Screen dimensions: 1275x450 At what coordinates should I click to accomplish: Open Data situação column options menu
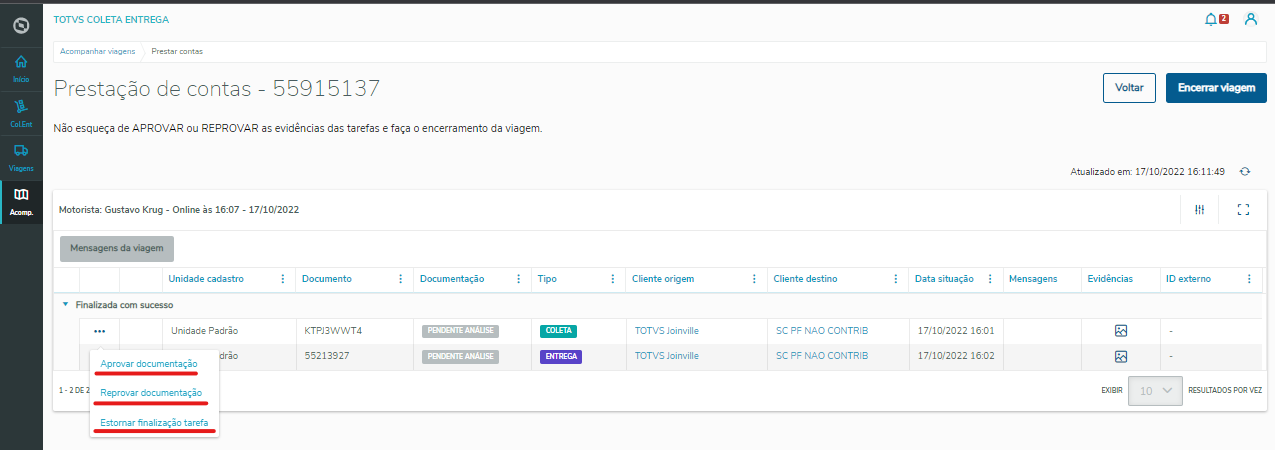click(990, 279)
